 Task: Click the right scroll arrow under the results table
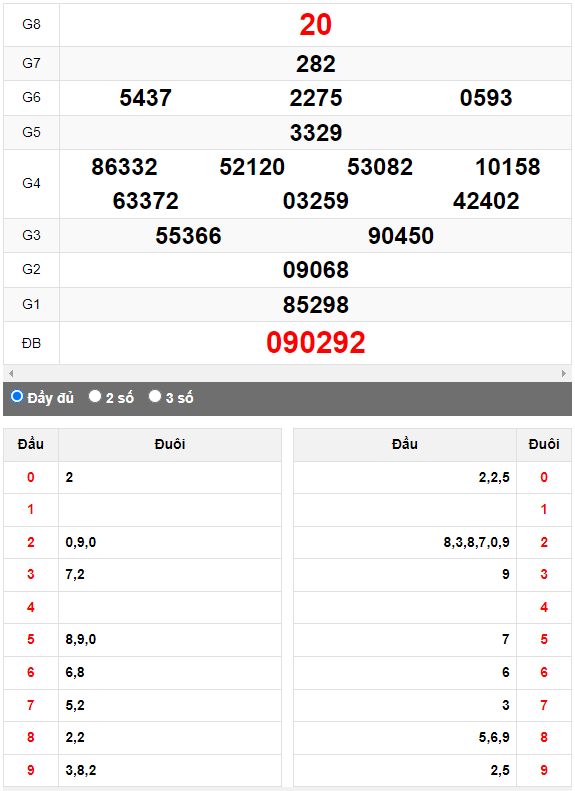pos(564,373)
